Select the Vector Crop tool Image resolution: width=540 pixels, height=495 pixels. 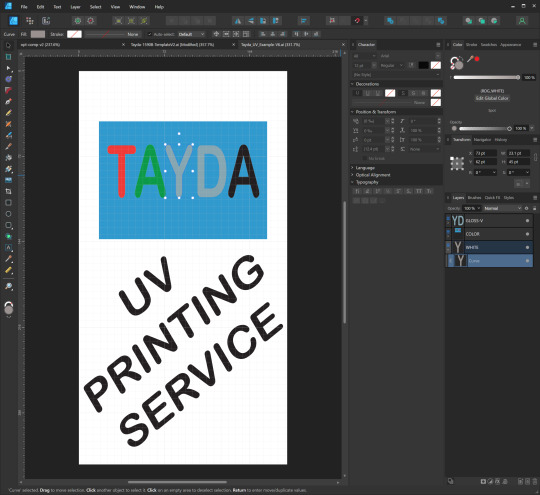click(9, 191)
